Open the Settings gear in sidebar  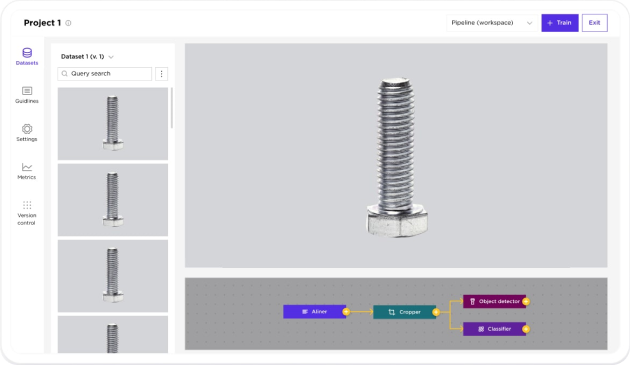click(x=27, y=133)
